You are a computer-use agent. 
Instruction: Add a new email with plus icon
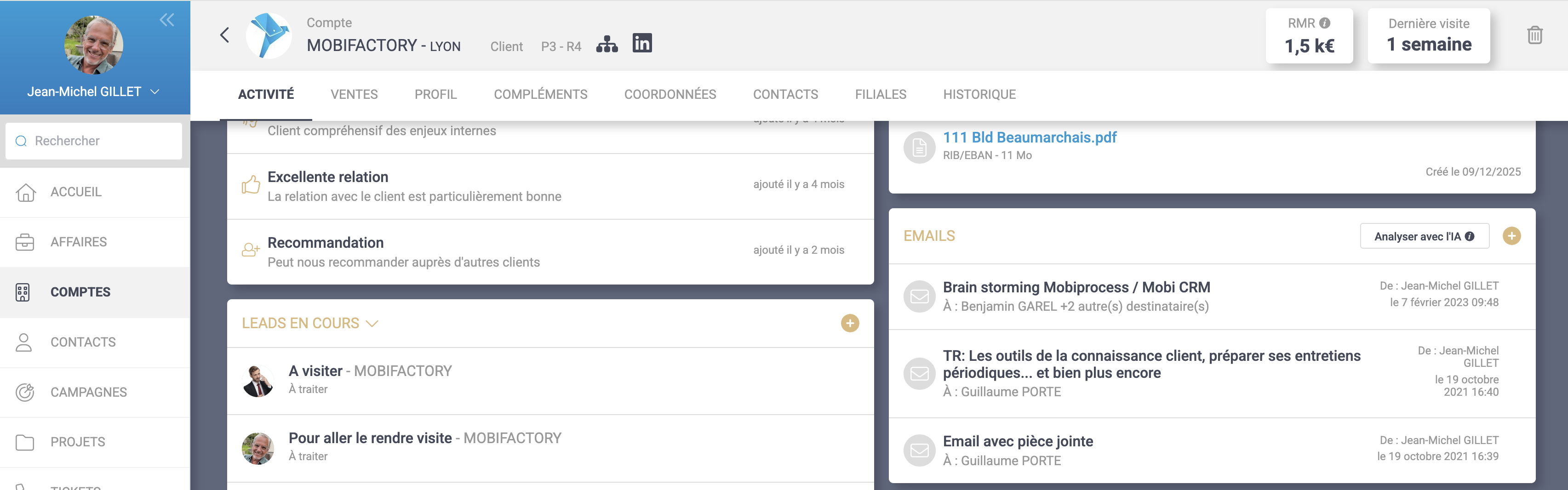tap(1511, 236)
